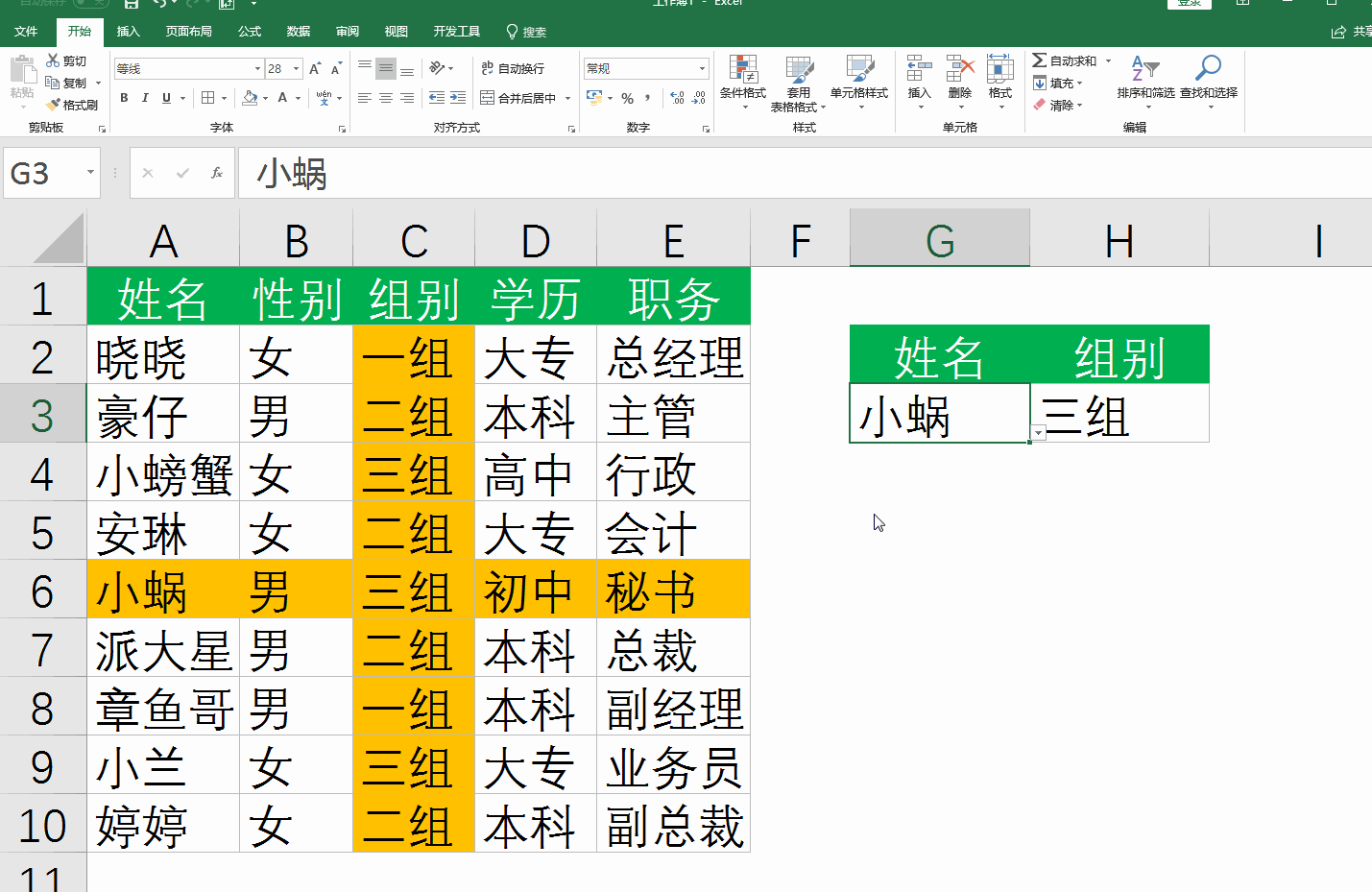This screenshot has height=892, width=1372.
Task: Open Conditional Formatting (条件格式)
Action: (743, 82)
